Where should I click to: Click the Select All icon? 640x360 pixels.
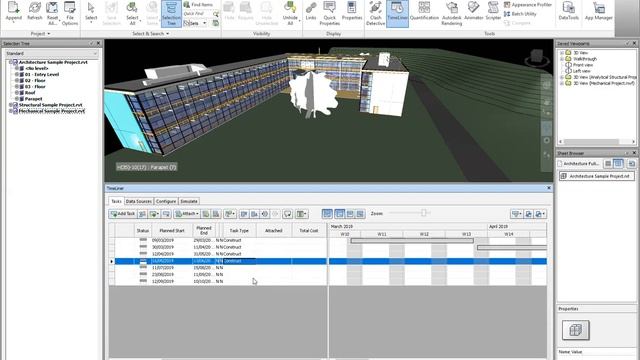132,12
